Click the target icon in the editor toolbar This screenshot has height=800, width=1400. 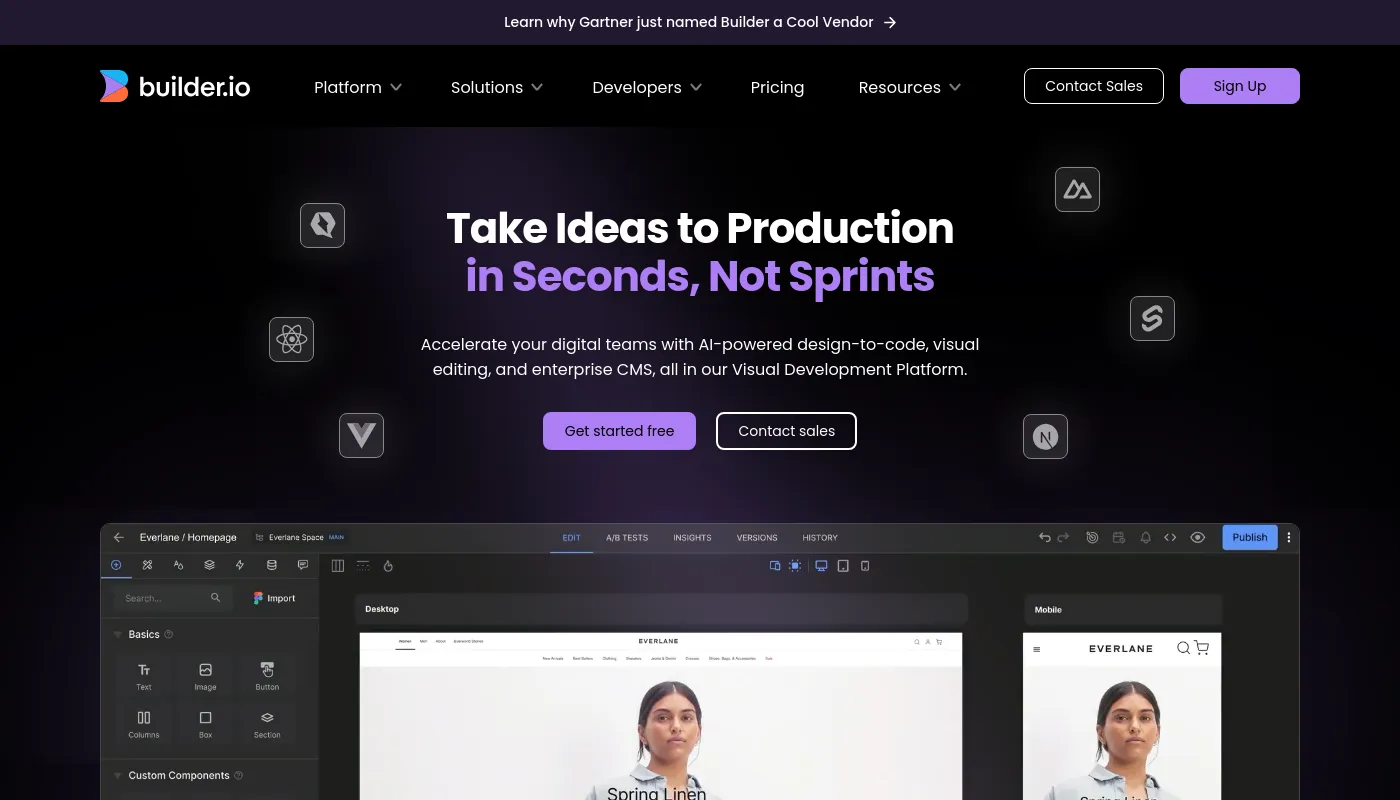(1092, 537)
